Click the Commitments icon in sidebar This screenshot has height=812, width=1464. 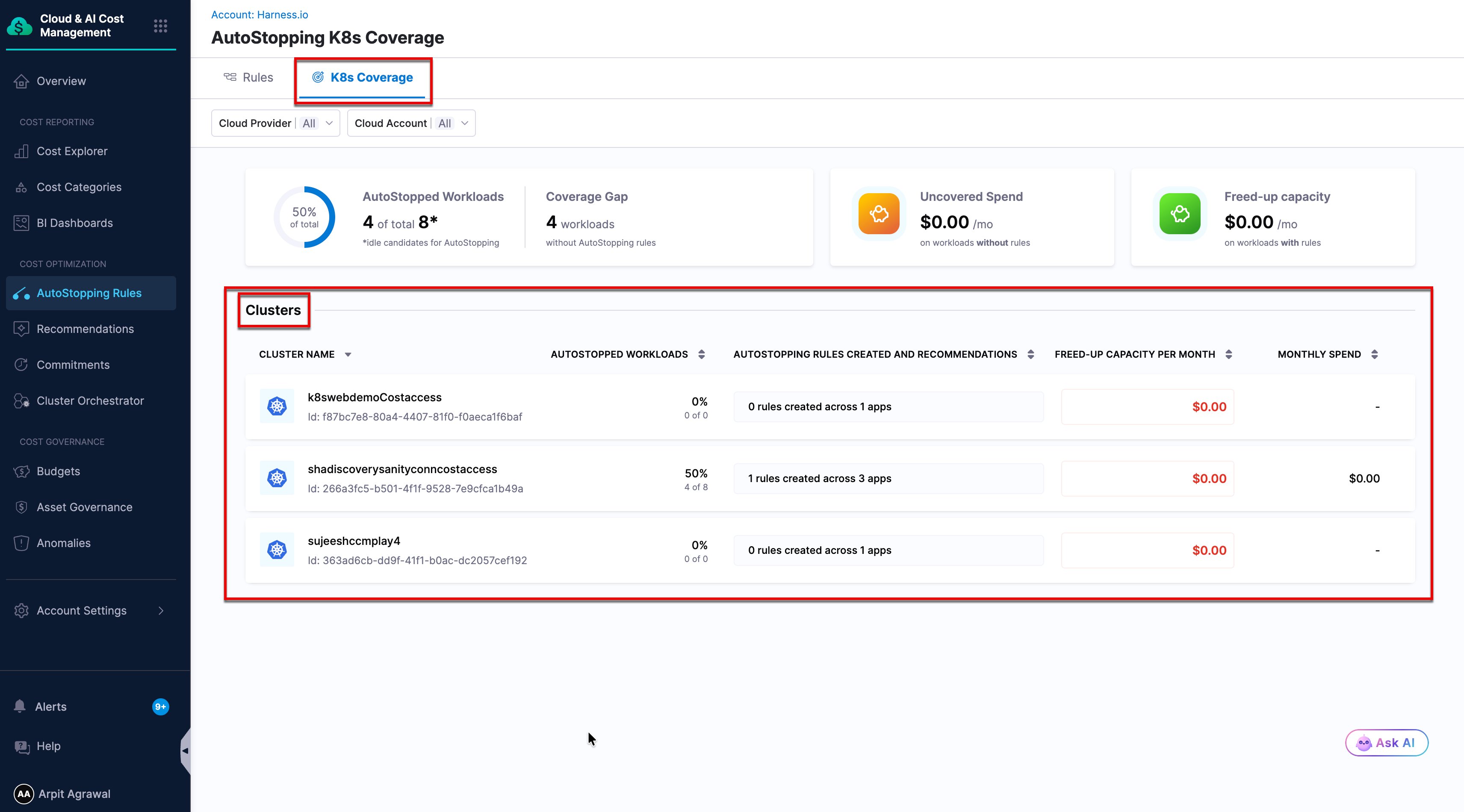21,365
